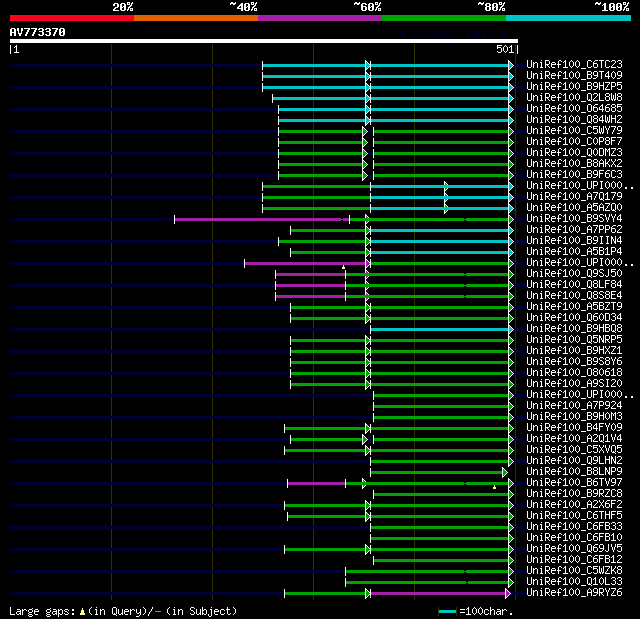Select the UniRef100_A5AZQ0 label
Screen dimensions: 640x619
pyautogui.click(x=574, y=208)
